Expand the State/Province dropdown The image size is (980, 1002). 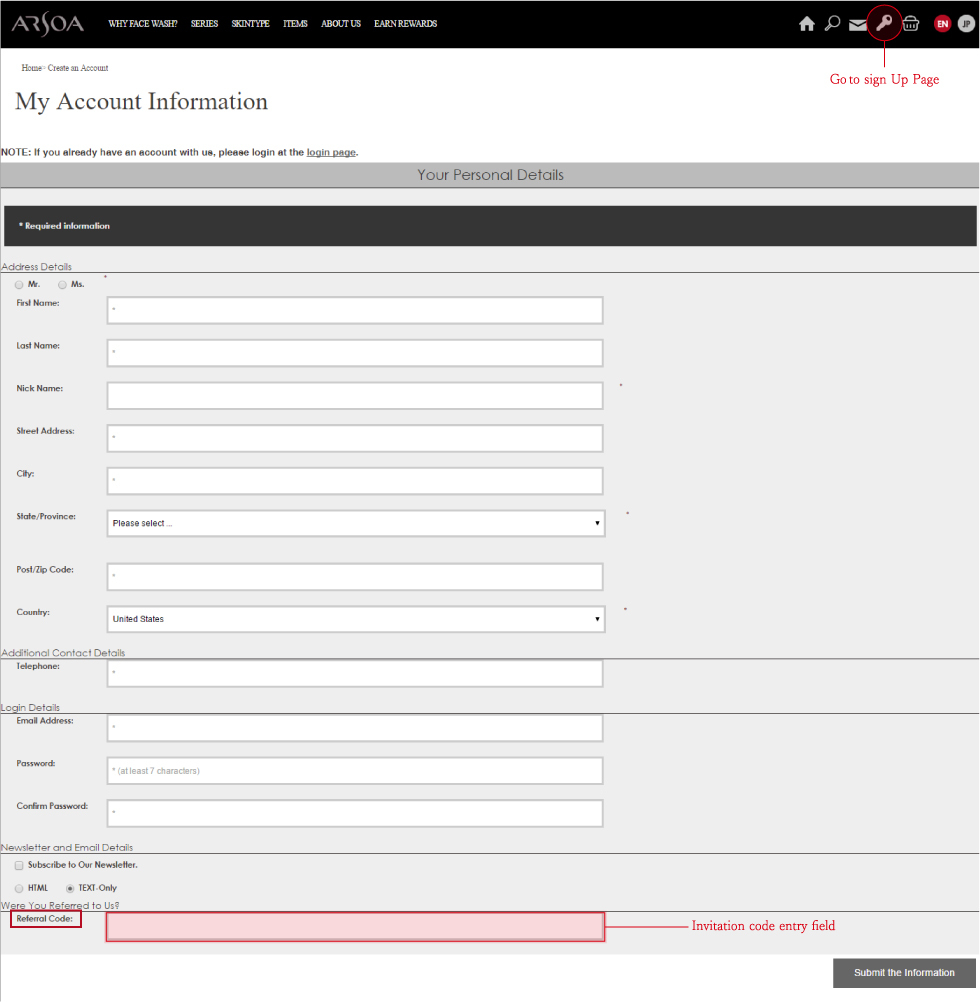[356, 523]
